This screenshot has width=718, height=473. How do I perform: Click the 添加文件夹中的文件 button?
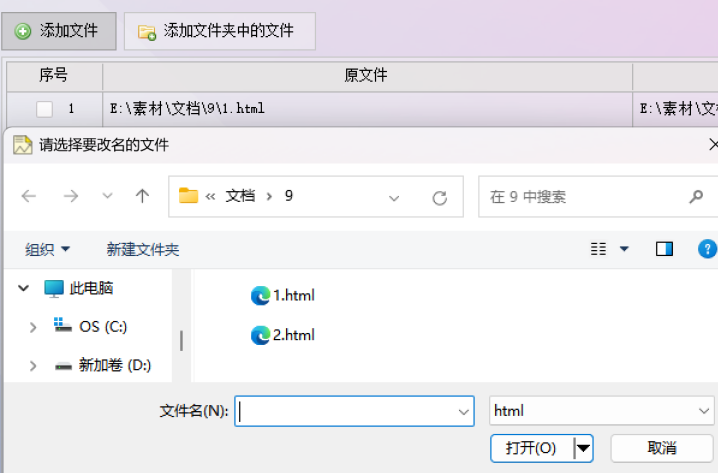pos(220,31)
